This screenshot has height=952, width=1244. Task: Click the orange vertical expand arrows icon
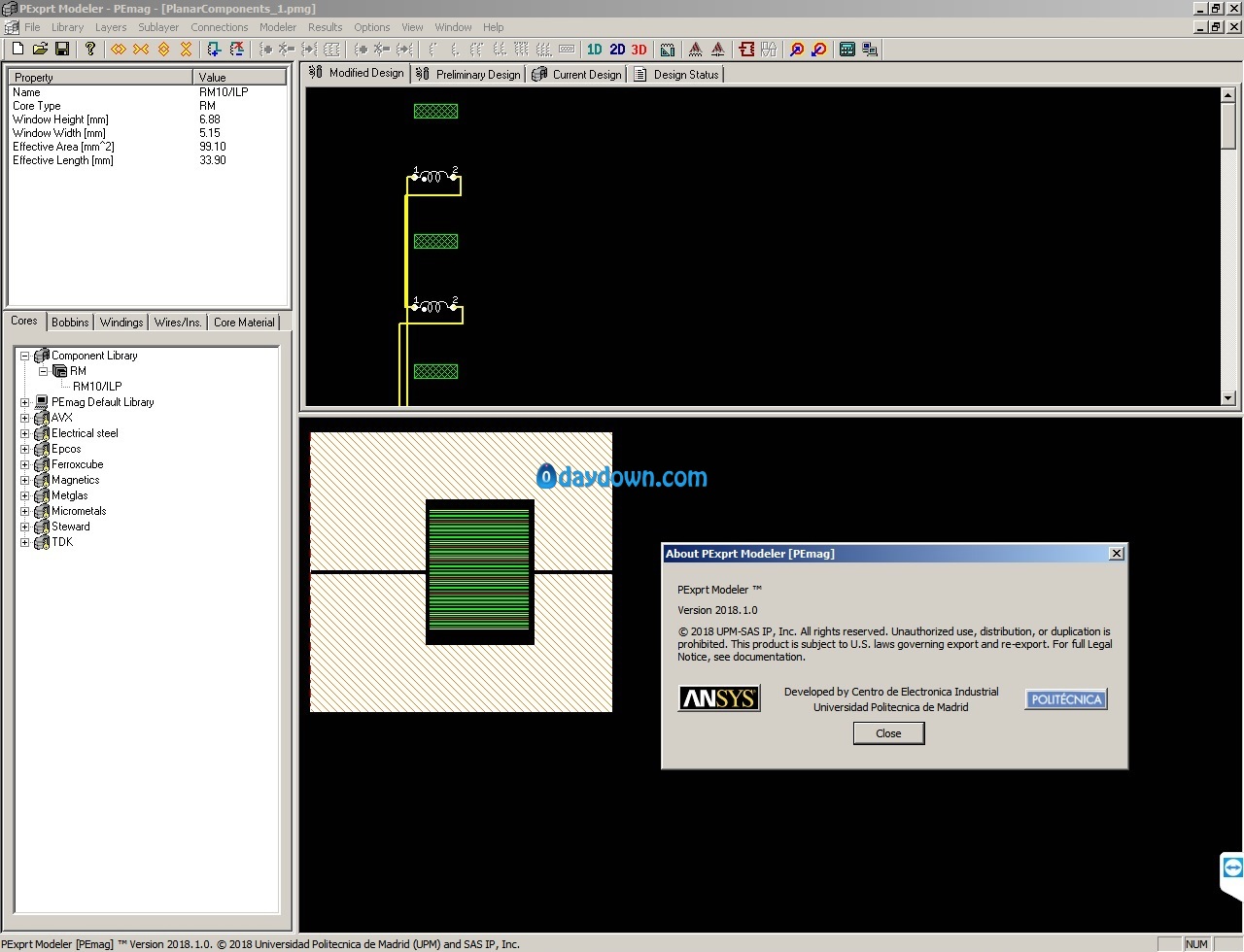pyautogui.click(x=163, y=49)
